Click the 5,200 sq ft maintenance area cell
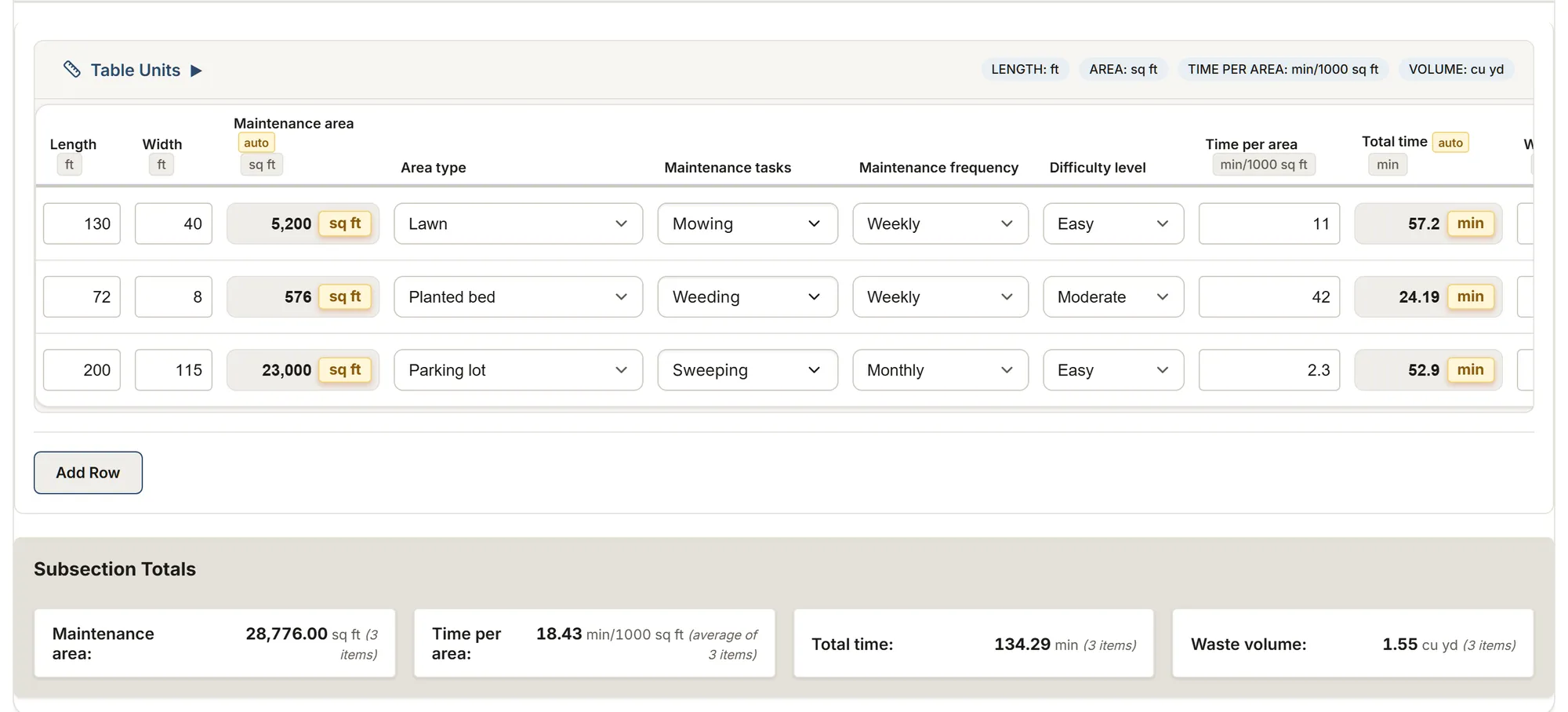 click(303, 223)
